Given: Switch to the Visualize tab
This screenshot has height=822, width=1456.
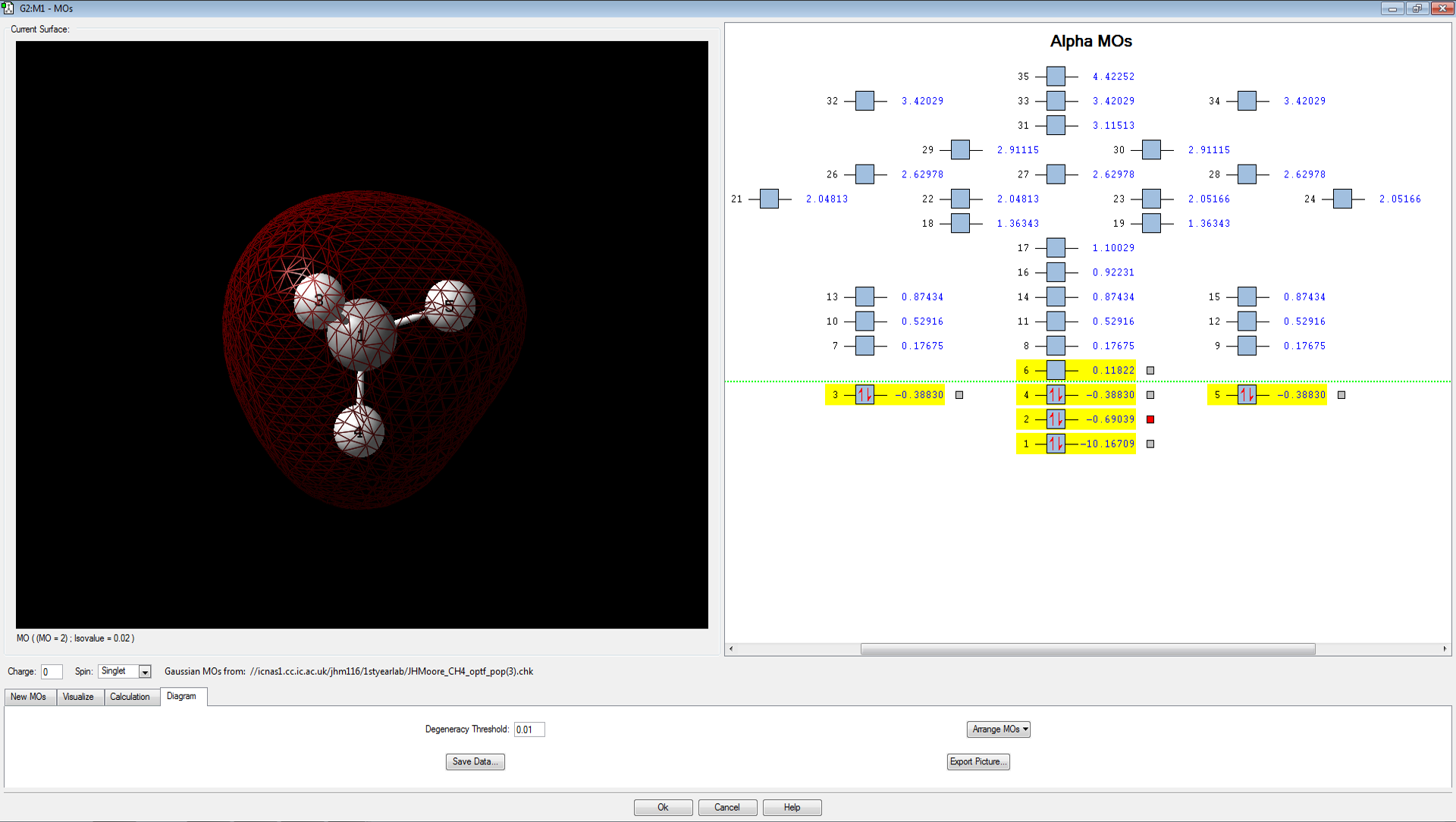Looking at the screenshot, I should 78,697.
